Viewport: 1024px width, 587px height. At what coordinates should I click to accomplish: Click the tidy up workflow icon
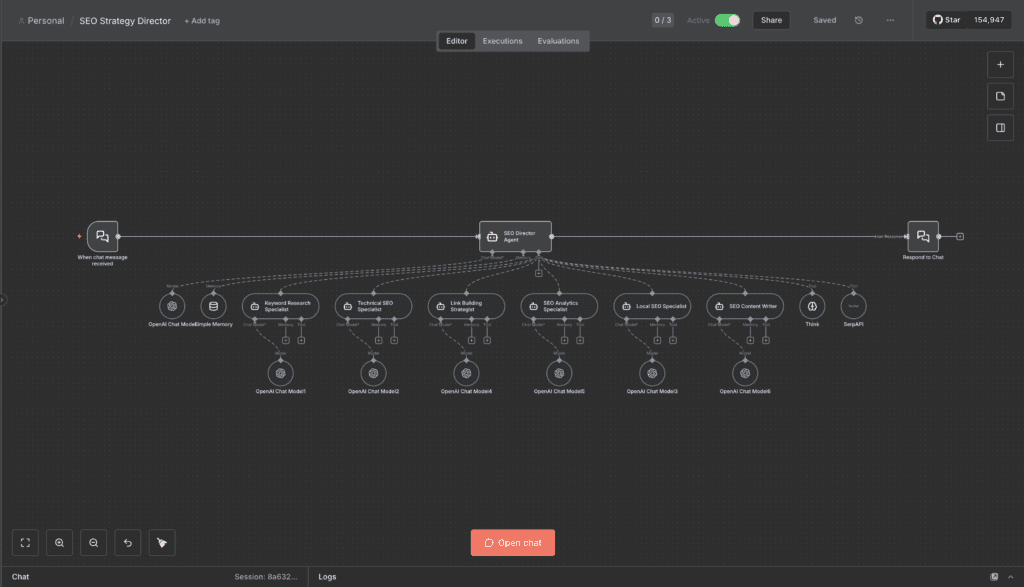(x=162, y=542)
